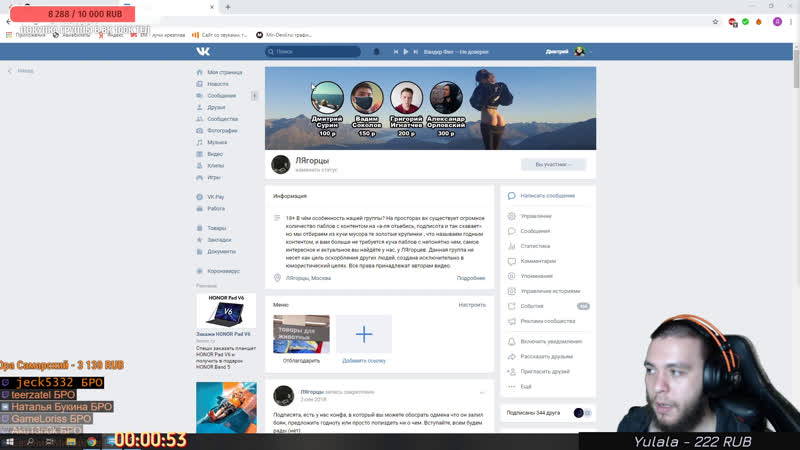Go to Новости in the left menu
This screenshot has height=450, width=800.
coord(217,84)
